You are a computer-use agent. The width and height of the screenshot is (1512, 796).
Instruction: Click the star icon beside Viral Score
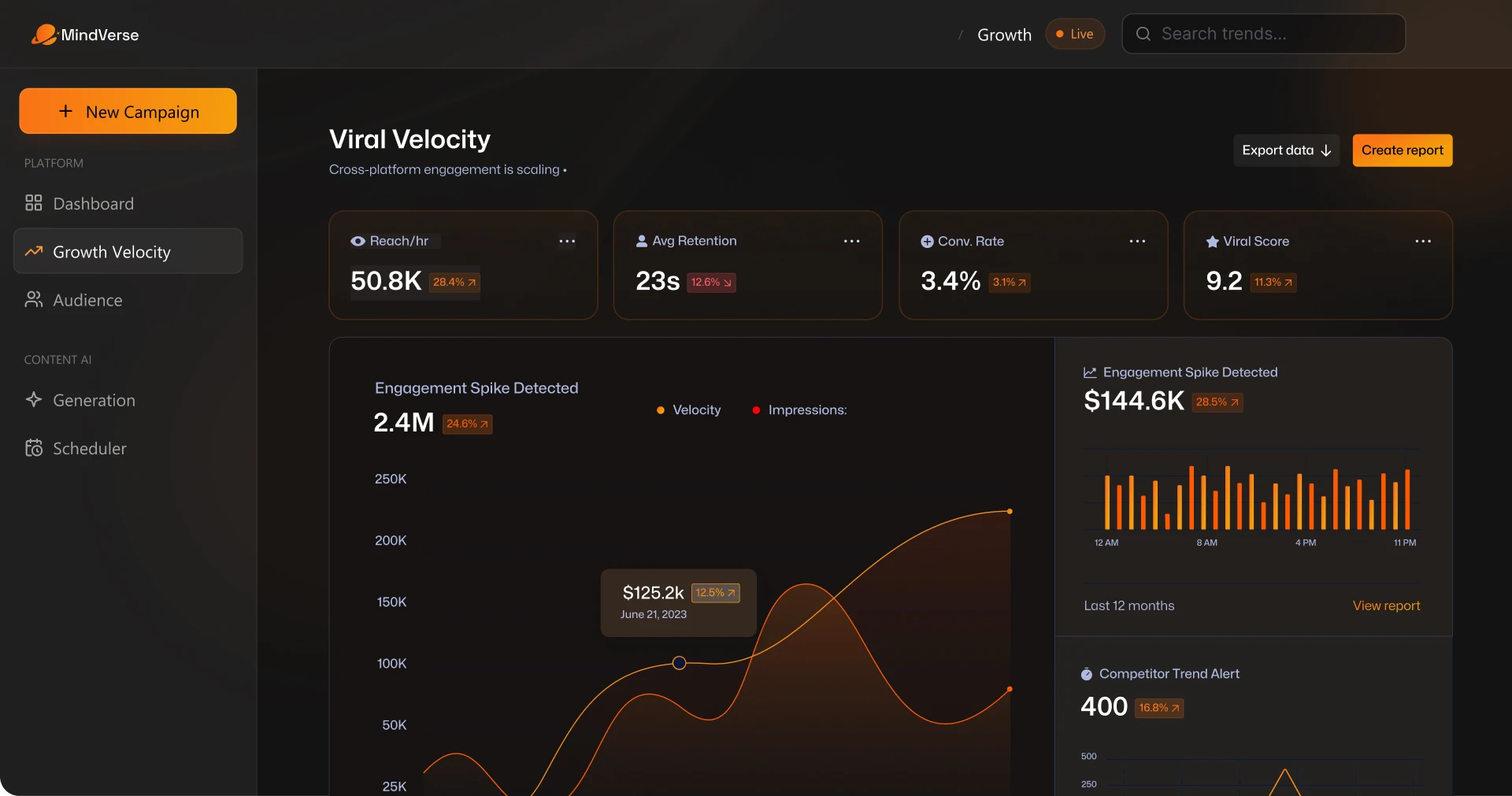1212,242
